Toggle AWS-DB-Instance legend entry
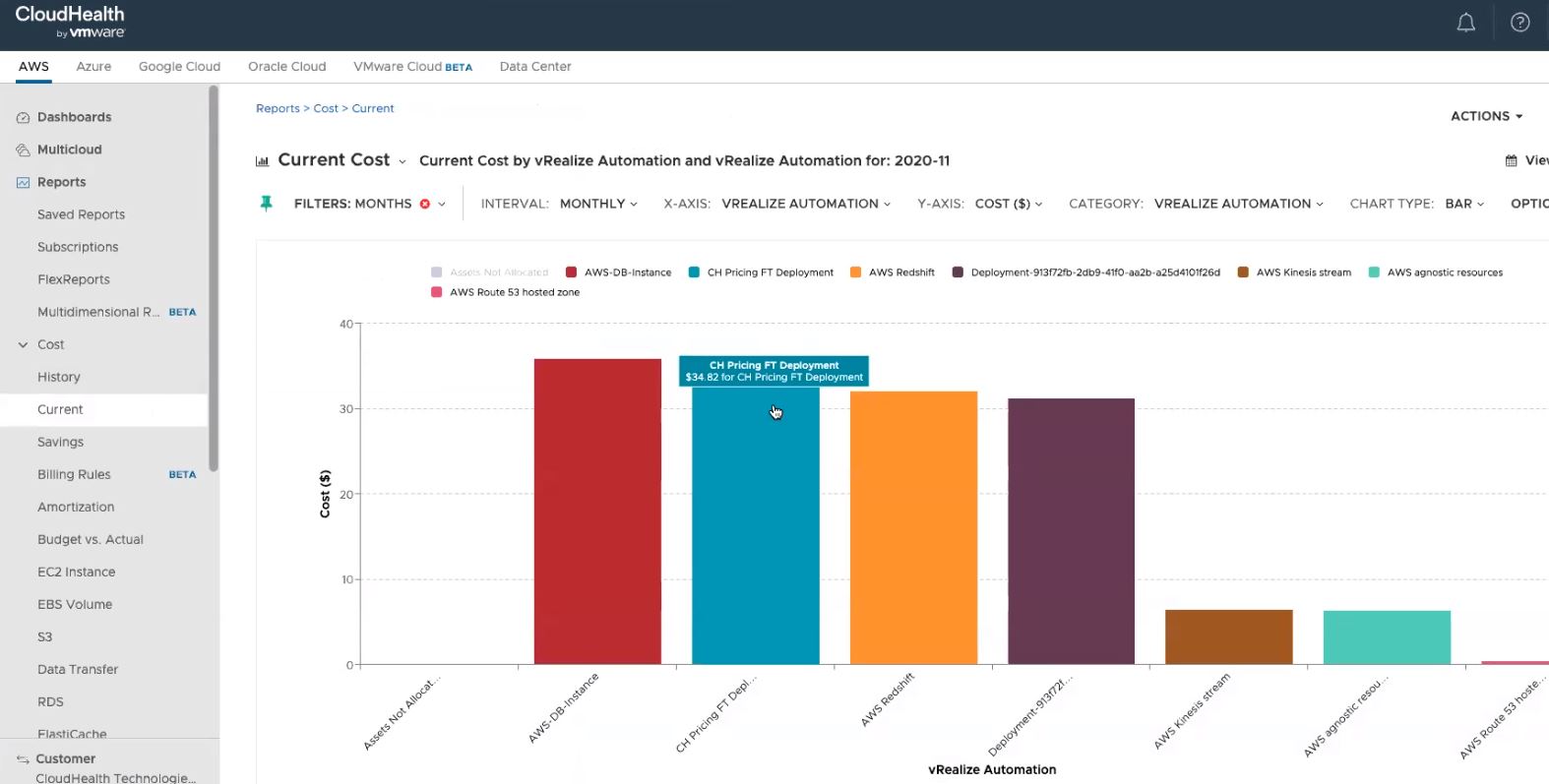The width and height of the screenshot is (1549, 784). click(618, 272)
